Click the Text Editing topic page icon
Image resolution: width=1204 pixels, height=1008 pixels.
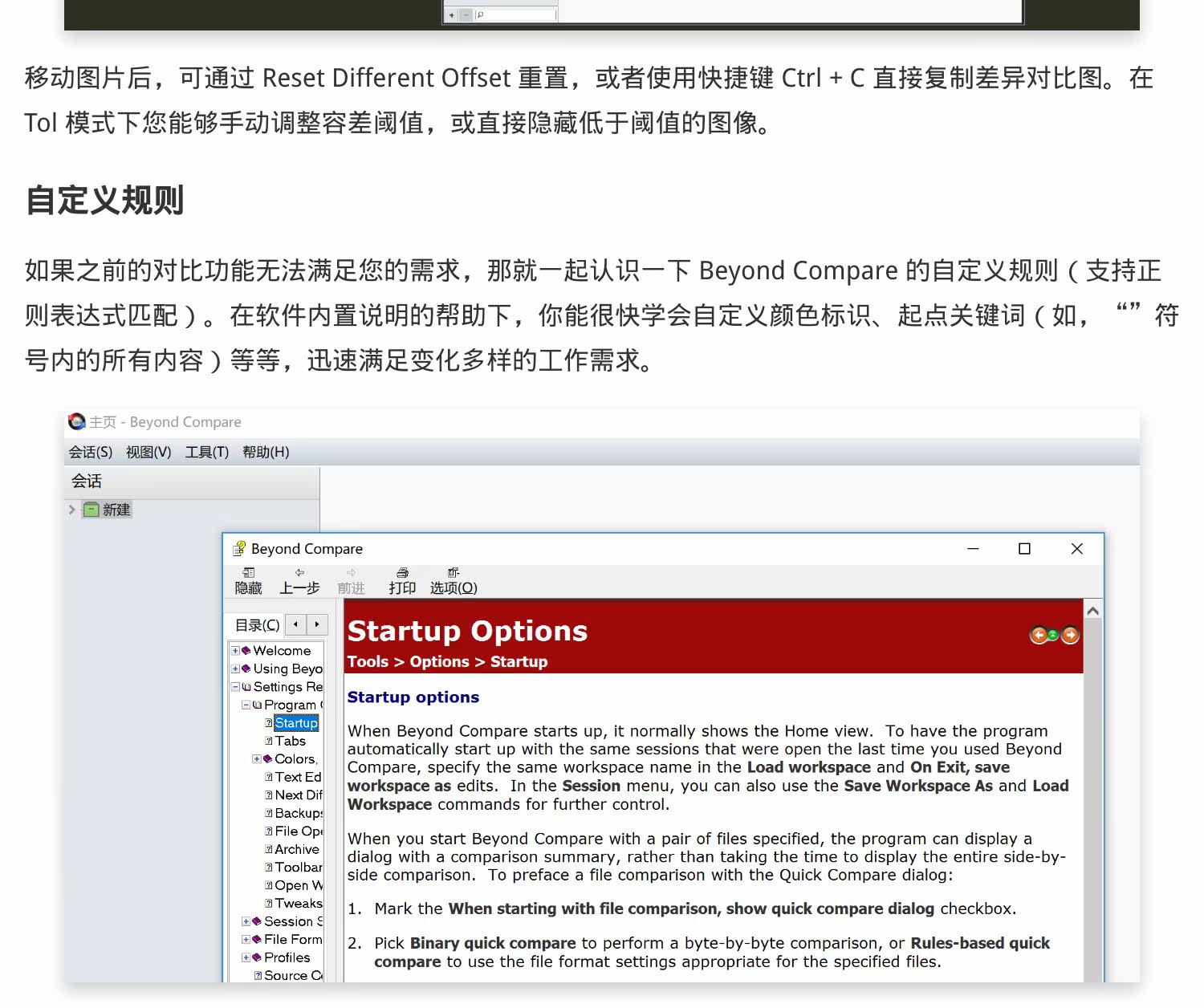coord(269,777)
